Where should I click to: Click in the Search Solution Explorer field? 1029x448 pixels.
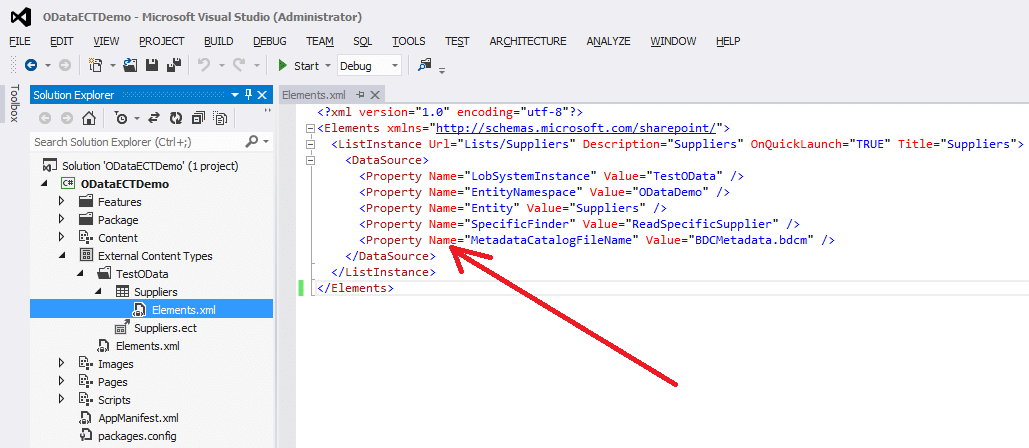138,142
